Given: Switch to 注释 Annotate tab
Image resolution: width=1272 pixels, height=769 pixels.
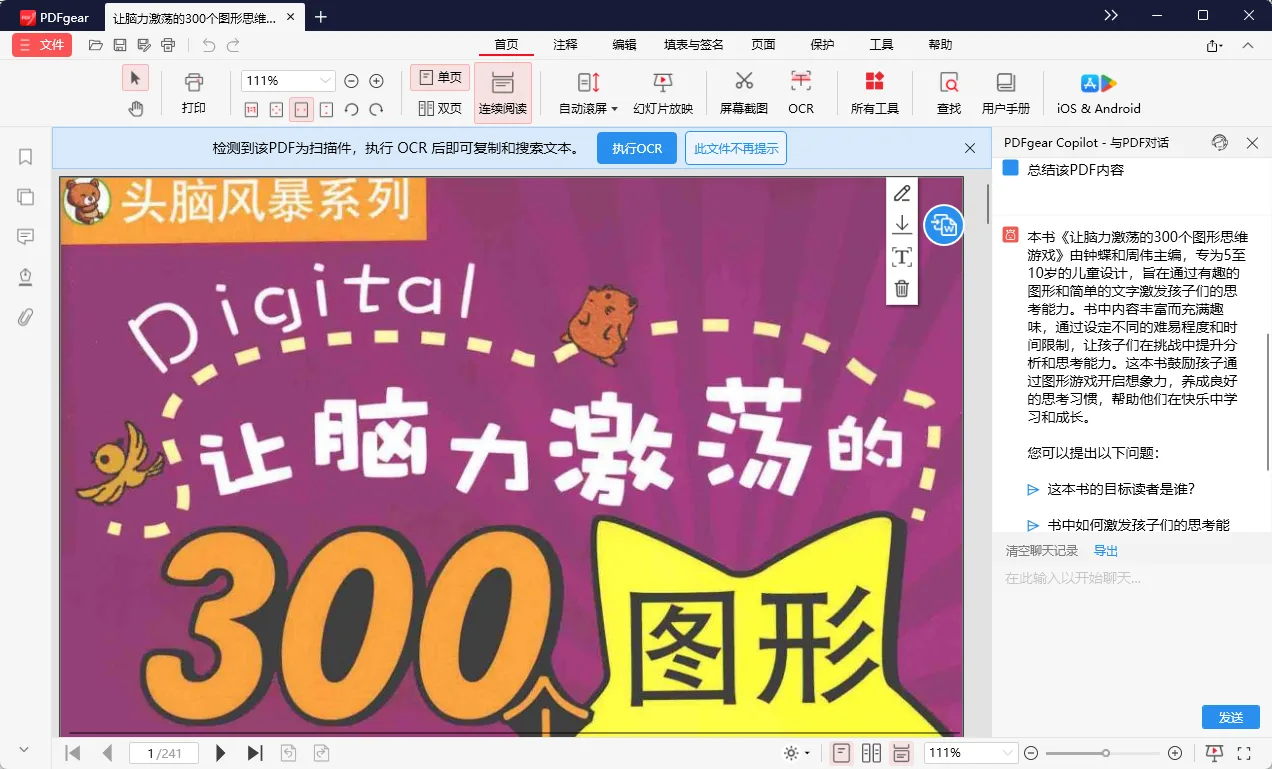Looking at the screenshot, I should pos(566,45).
